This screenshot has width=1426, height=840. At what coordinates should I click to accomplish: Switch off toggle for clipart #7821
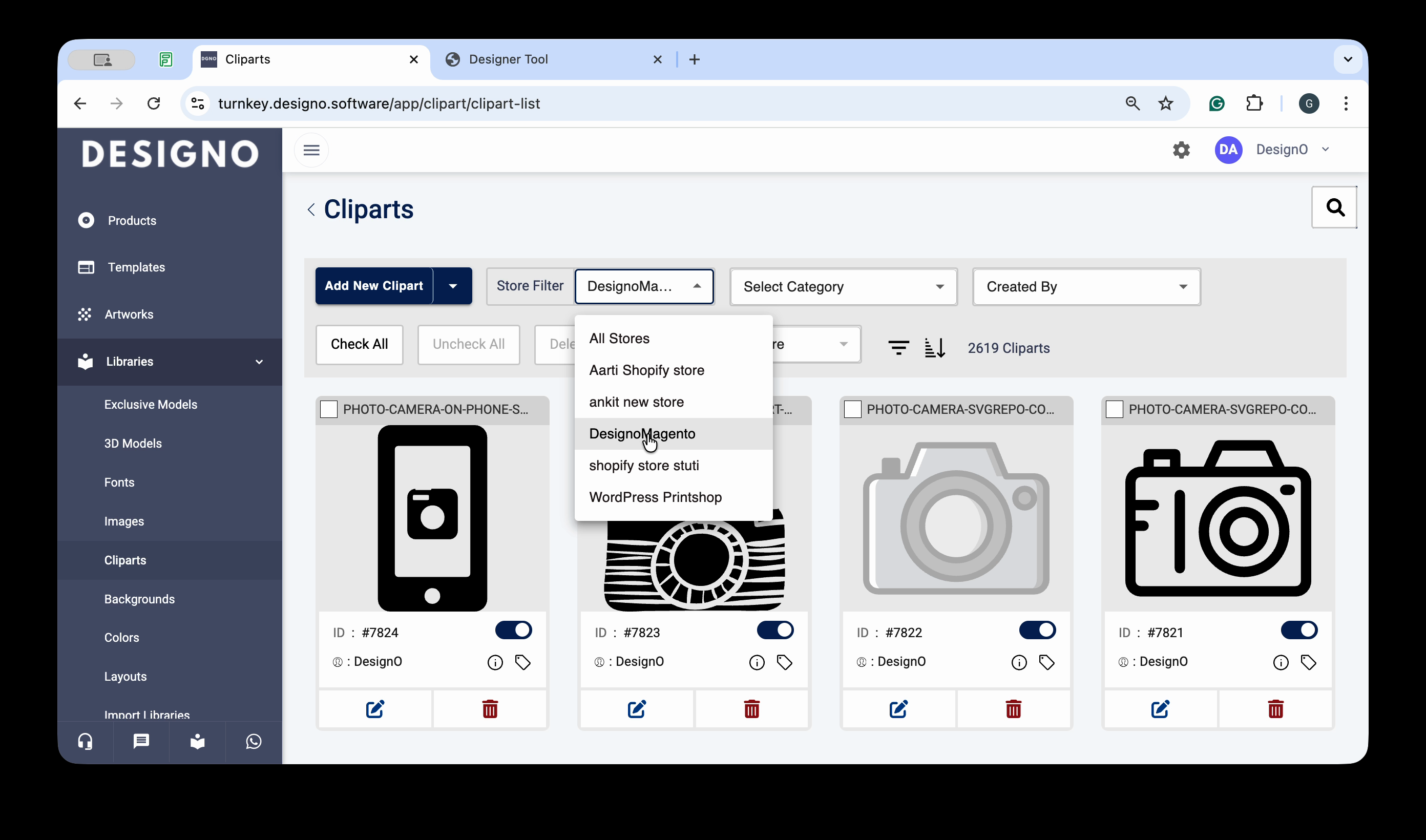[1298, 631]
